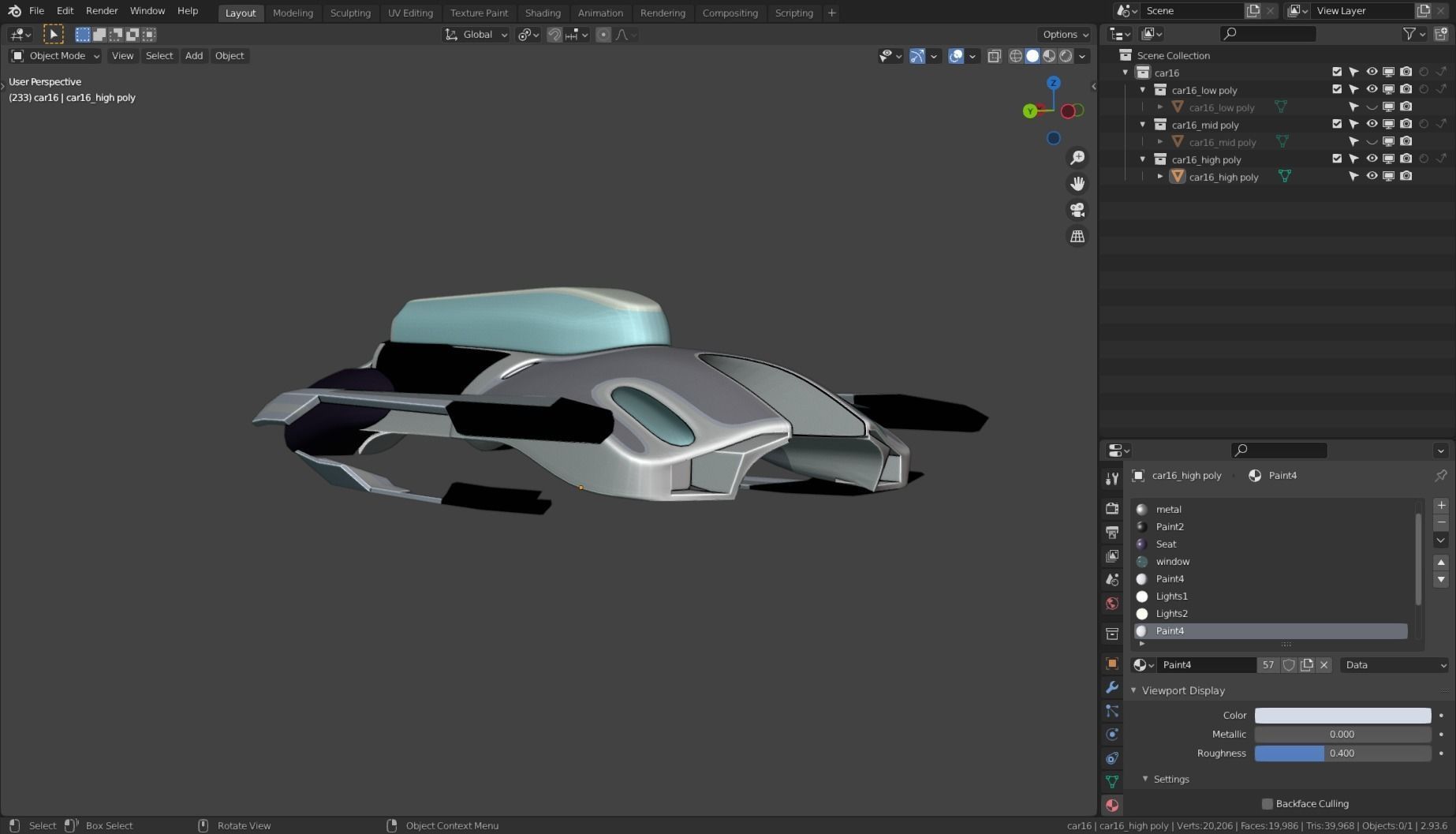1456x834 pixels.
Task: Open the Object Constraints properties tab
Action: (x=1112, y=758)
